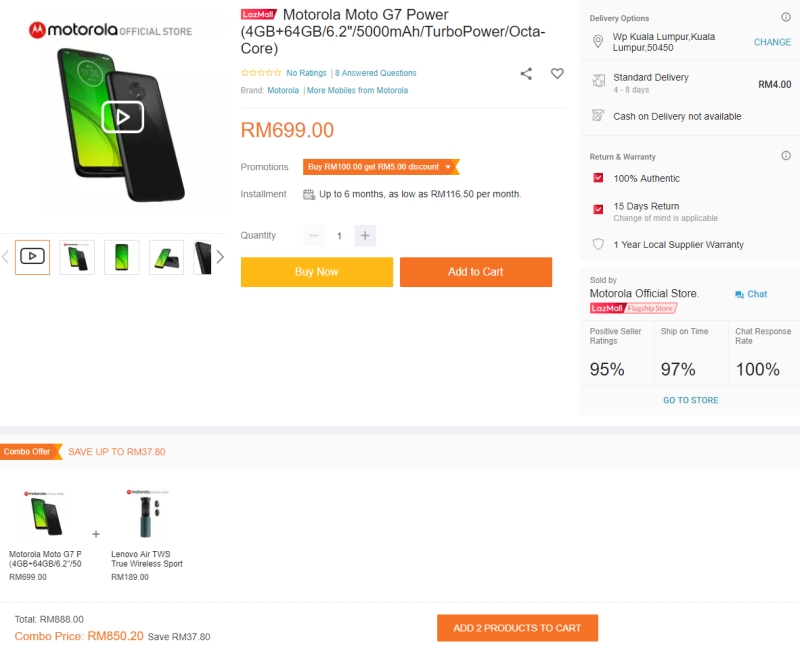Show previous thumbnails with left arrow

[x=5, y=257]
